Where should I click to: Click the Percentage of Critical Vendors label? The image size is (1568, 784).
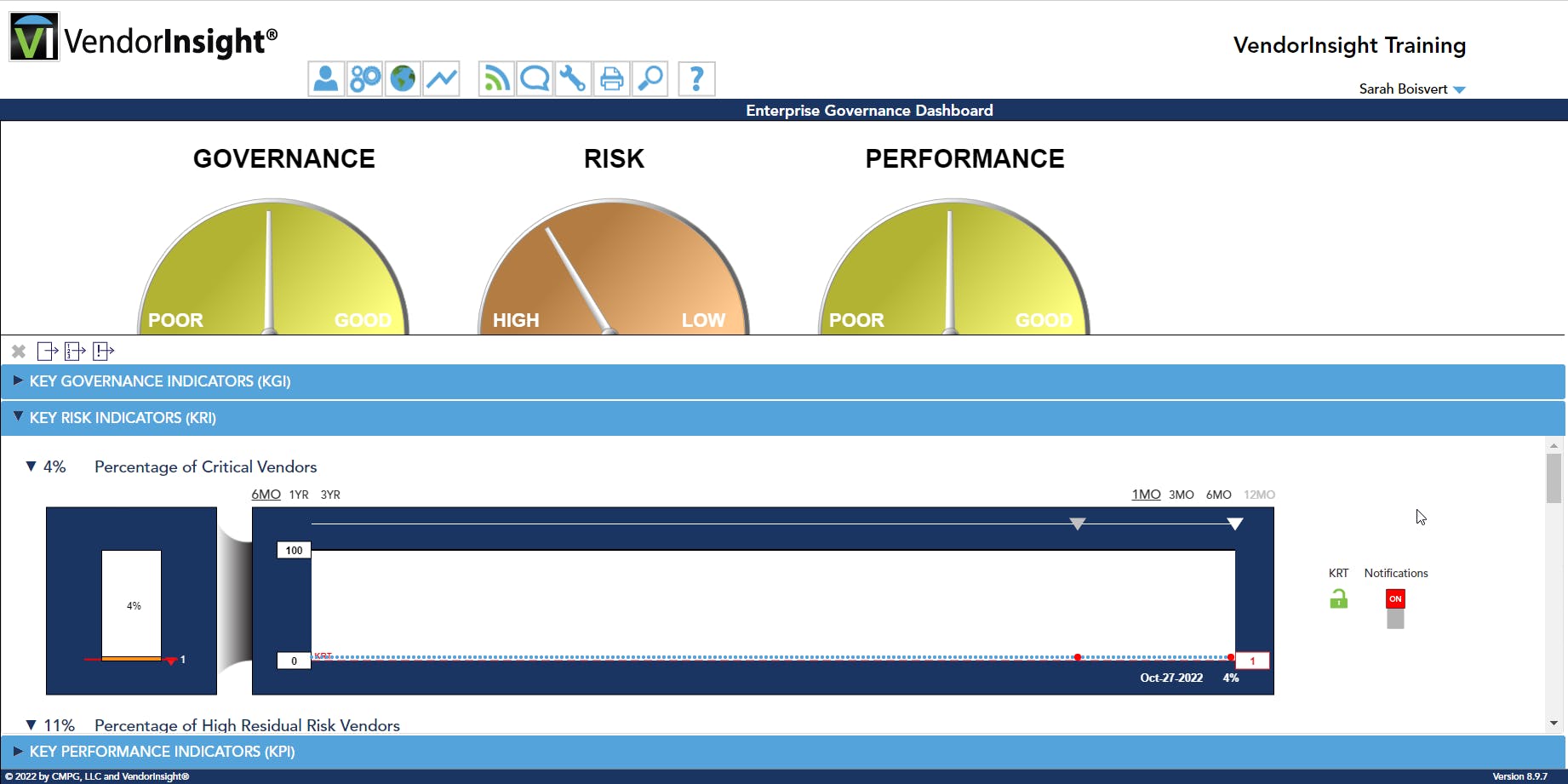[x=206, y=466]
